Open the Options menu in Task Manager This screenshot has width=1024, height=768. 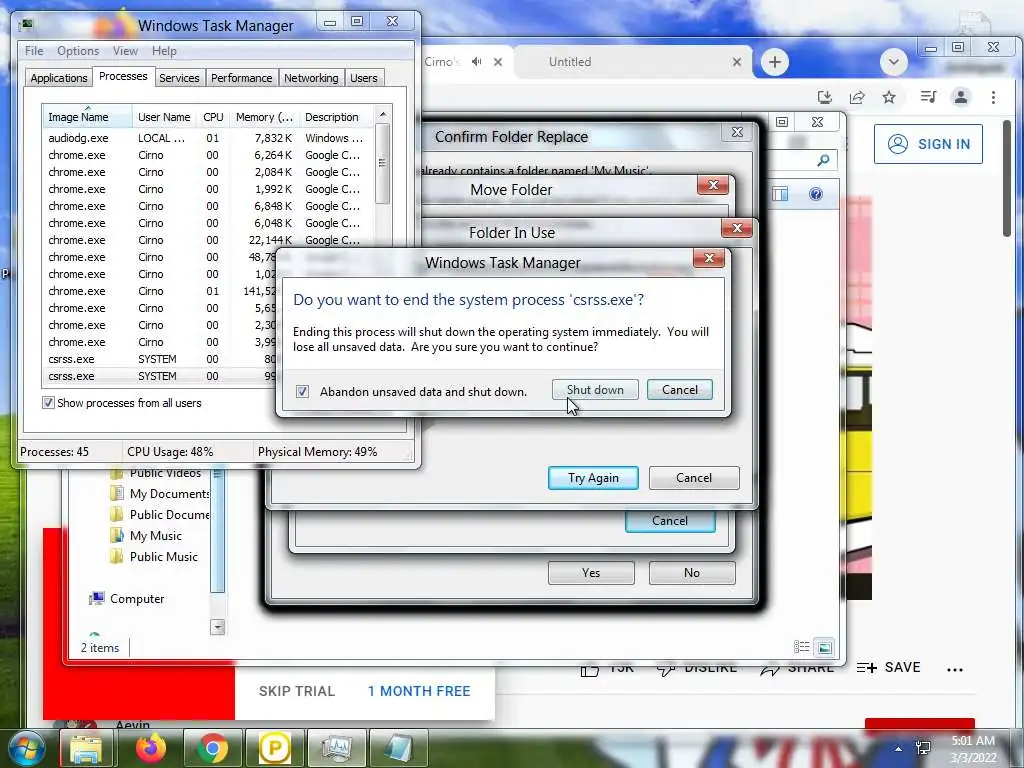tap(78, 51)
